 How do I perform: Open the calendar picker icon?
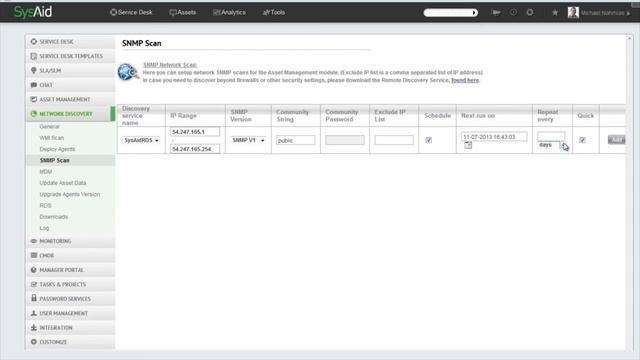point(468,145)
